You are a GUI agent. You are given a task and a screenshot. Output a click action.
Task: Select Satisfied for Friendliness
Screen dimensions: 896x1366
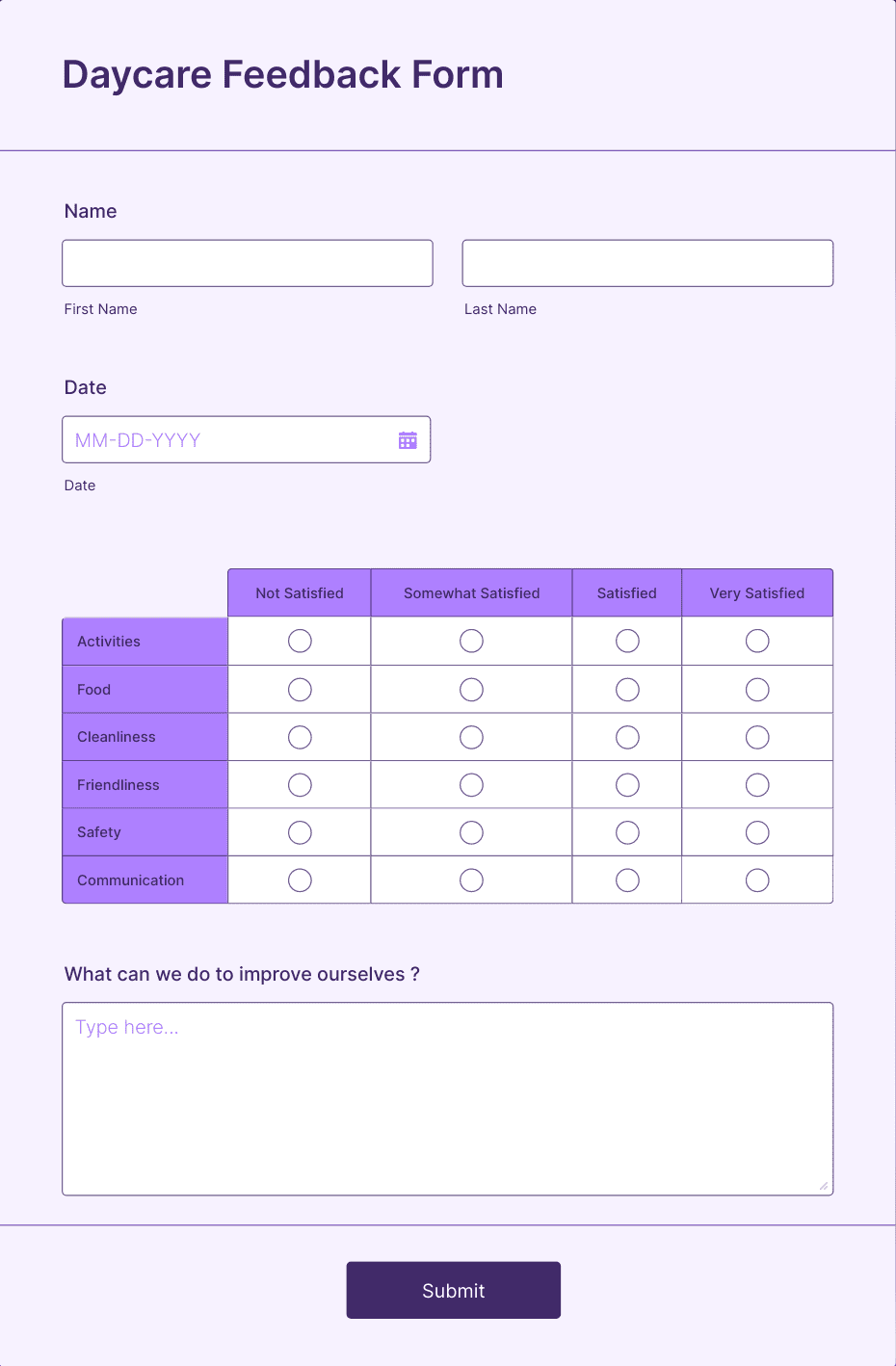pos(627,784)
